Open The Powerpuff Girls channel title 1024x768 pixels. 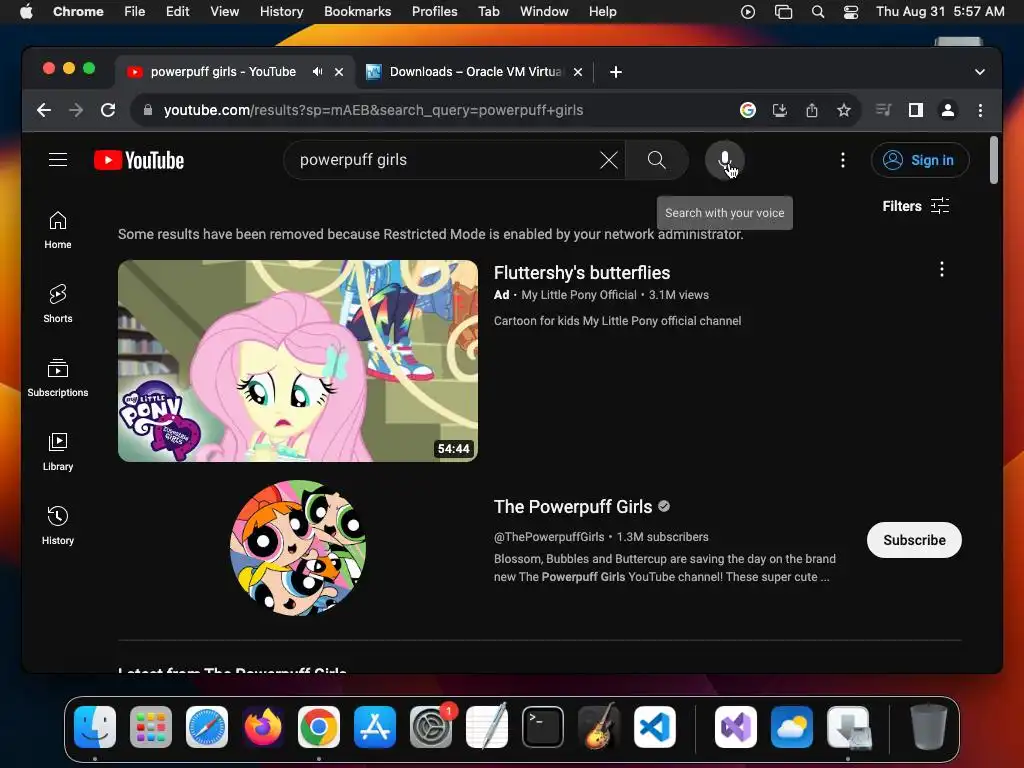pyautogui.click(x=572, y=507)
